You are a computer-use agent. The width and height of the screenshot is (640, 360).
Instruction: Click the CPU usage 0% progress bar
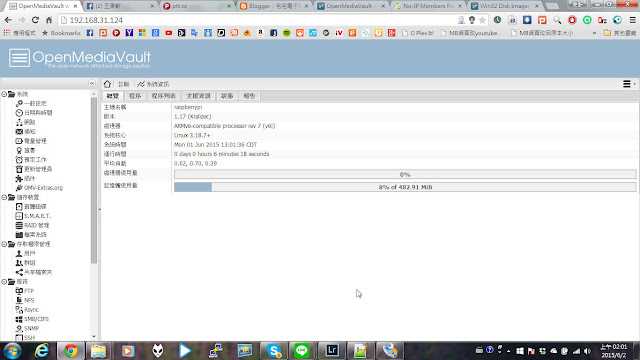(x=405, y=174)
